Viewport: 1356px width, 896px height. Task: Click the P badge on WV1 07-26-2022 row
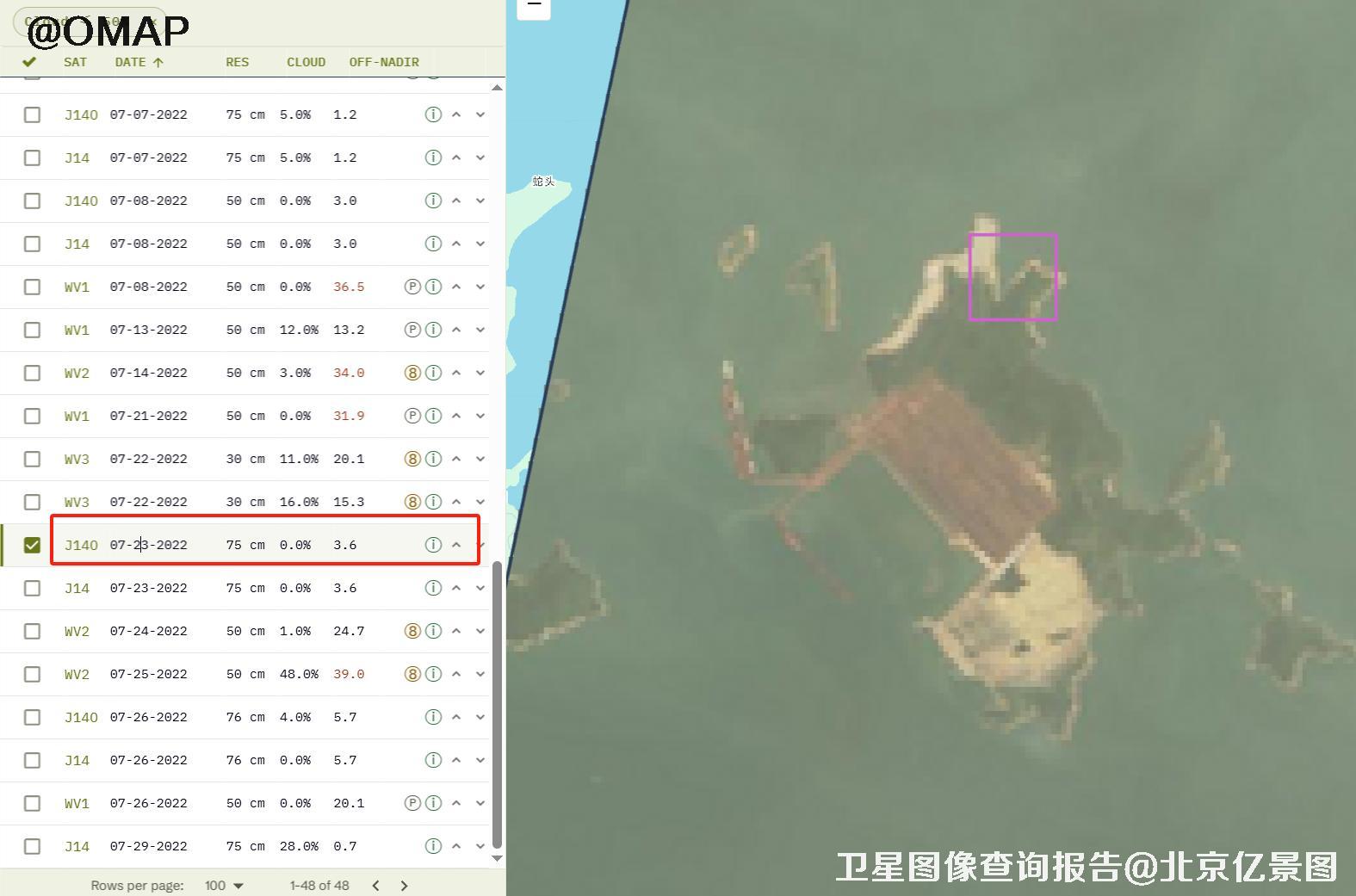pos(412,803)
